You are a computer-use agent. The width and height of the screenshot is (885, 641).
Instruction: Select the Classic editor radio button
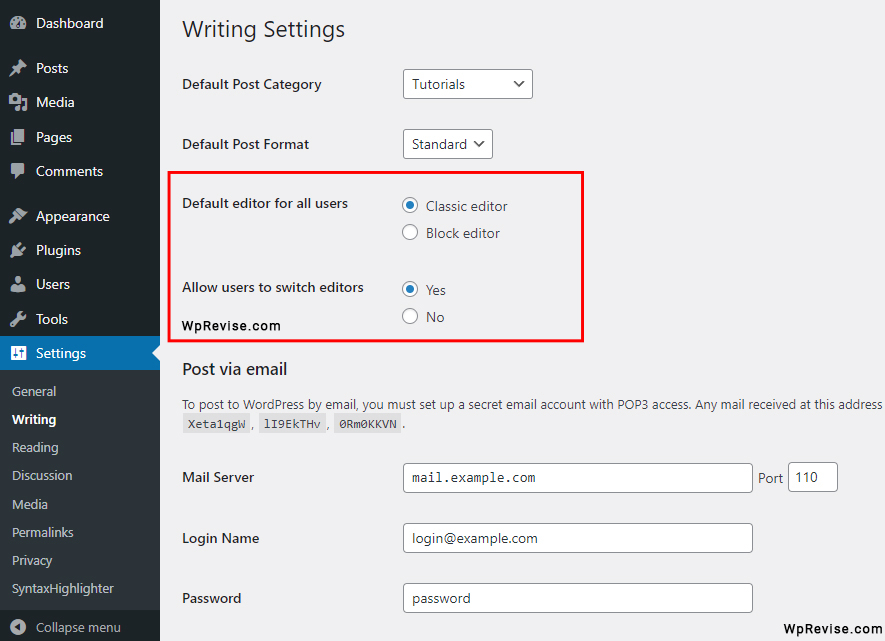(x=410, y=205)
